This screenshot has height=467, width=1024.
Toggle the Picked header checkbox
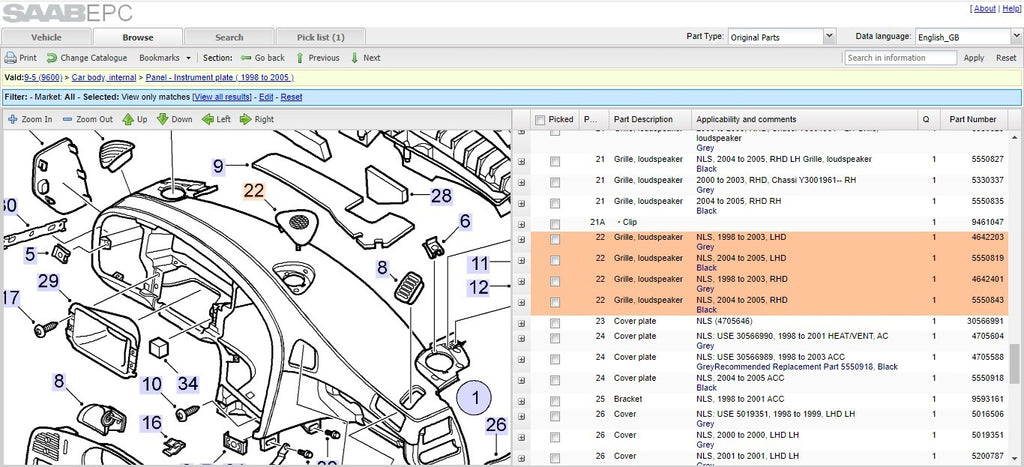point(539,120)
